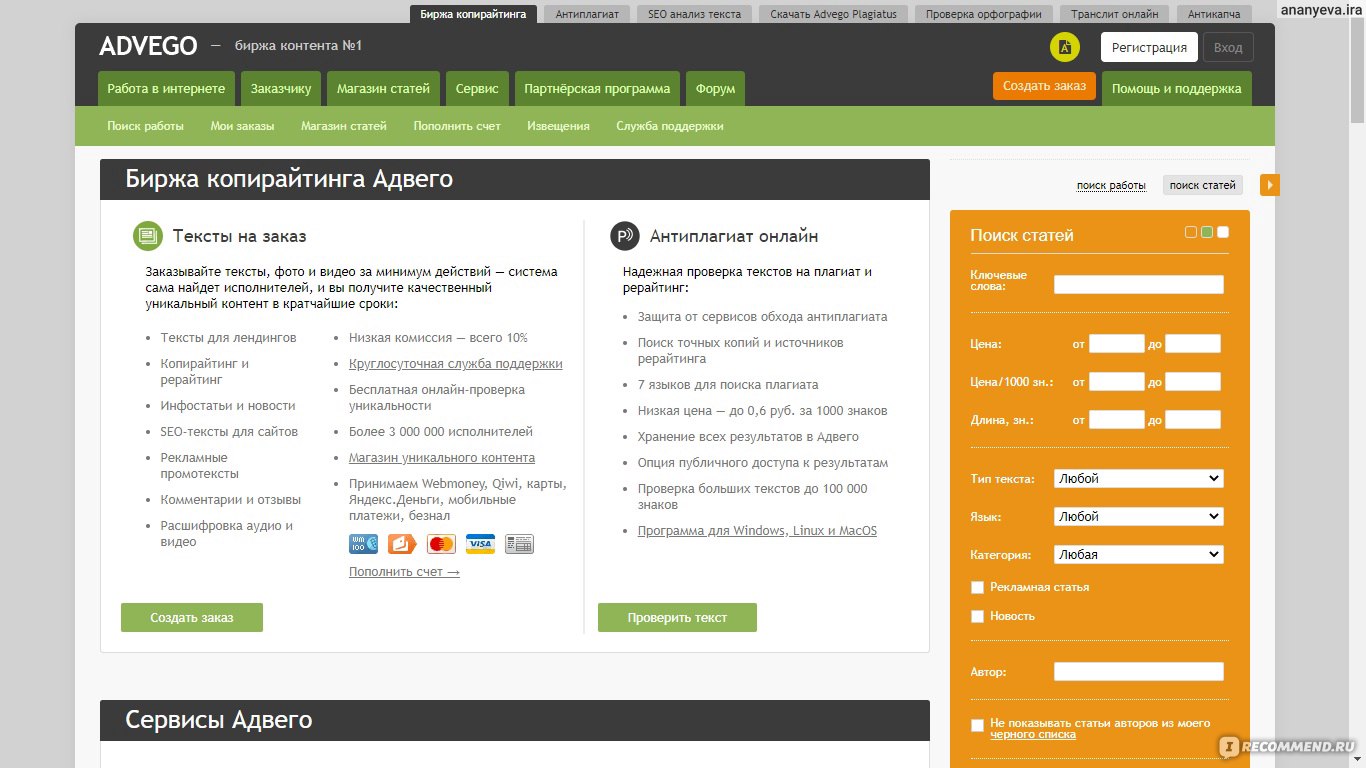Open Служба поддержки in the submenu
Image resolution: width=1366 pixels, height=768 pixels.
click(x=670, y=126)
